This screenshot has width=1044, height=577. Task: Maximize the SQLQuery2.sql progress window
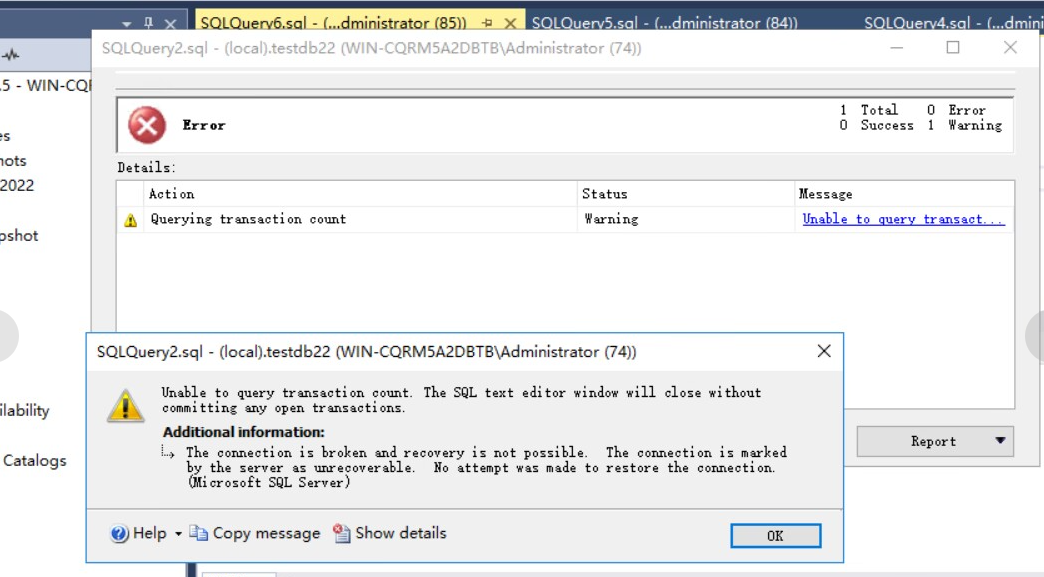(x=953, y=47)
